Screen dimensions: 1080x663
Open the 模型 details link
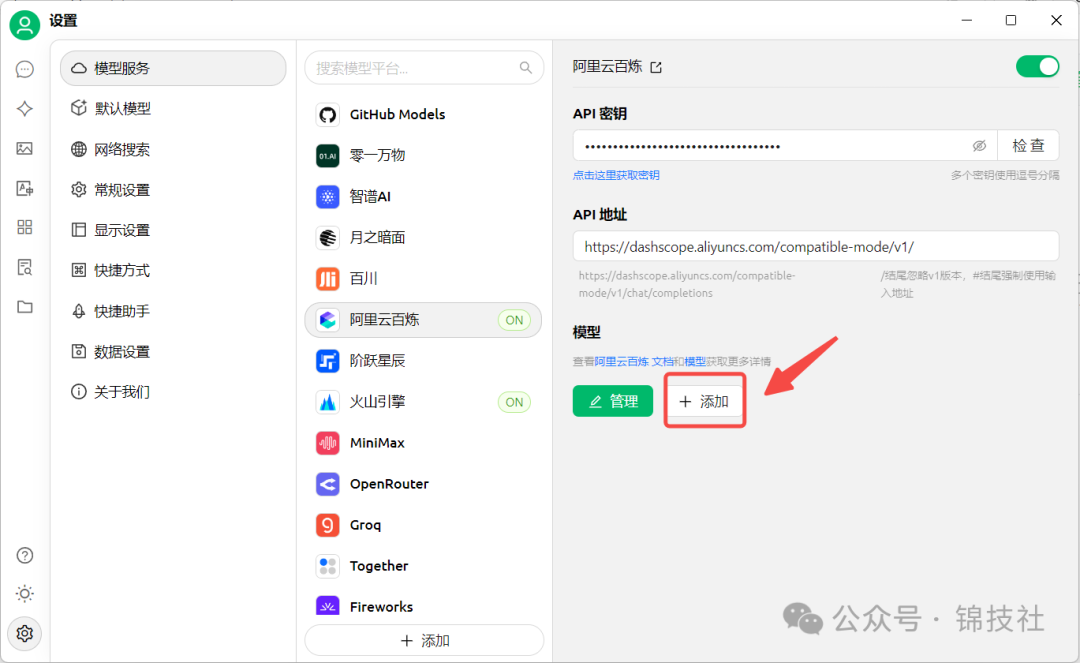coord(694,361)
